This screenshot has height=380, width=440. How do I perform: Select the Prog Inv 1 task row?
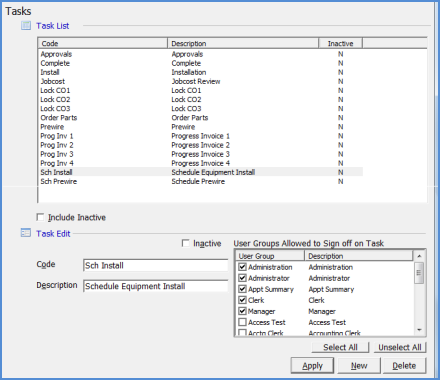pos(201,136)
